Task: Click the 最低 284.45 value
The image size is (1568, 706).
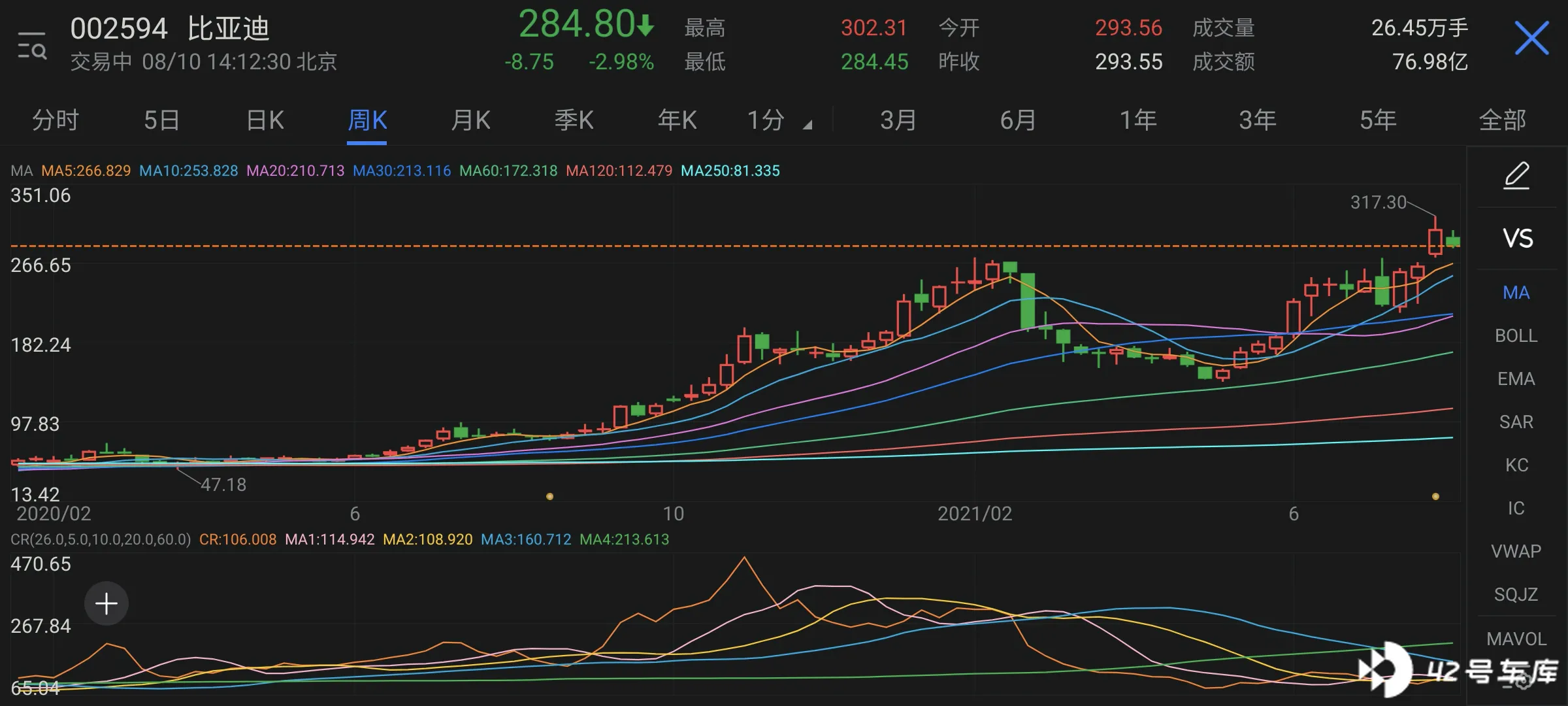Action: [x=874, y=61]
